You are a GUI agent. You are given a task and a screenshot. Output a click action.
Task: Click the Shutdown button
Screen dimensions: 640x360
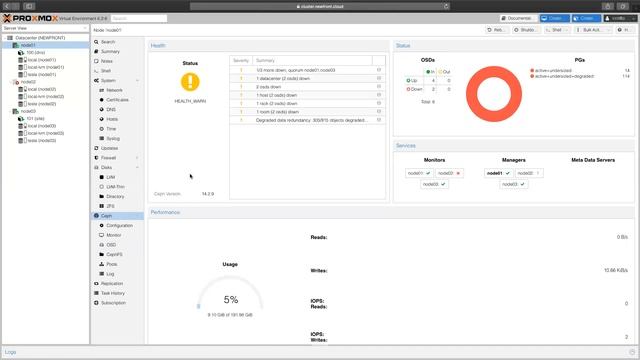[526, 30]
